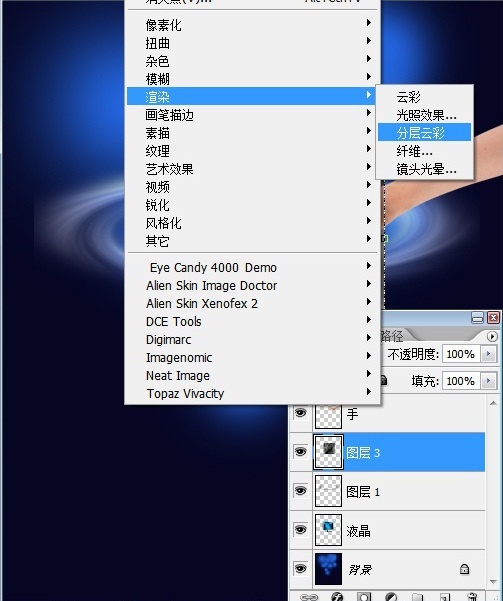Click the delete layer trash icon
Viewport: 503px width, 601px height.
coord(472,597)
